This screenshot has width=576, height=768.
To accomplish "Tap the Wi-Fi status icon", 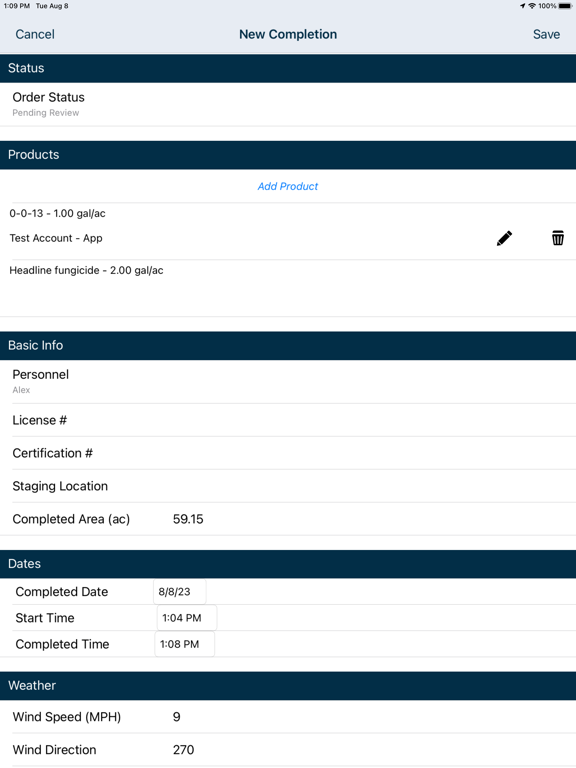I will pos(531,6).
